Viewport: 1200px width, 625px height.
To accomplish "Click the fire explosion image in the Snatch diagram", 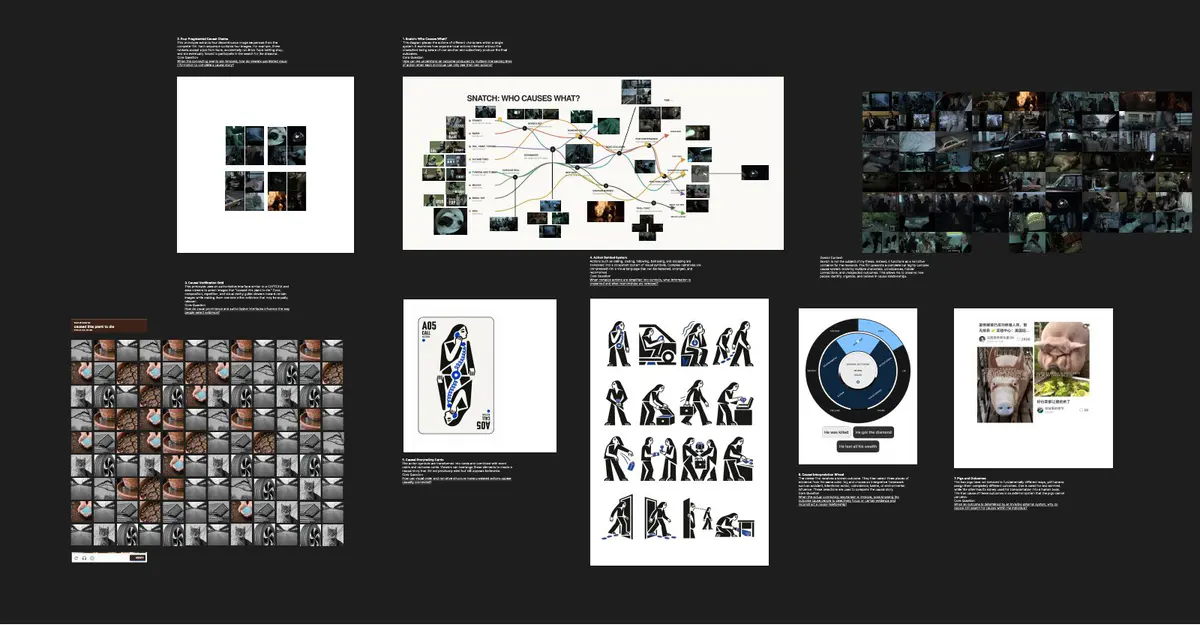I will tap(606, 211).
